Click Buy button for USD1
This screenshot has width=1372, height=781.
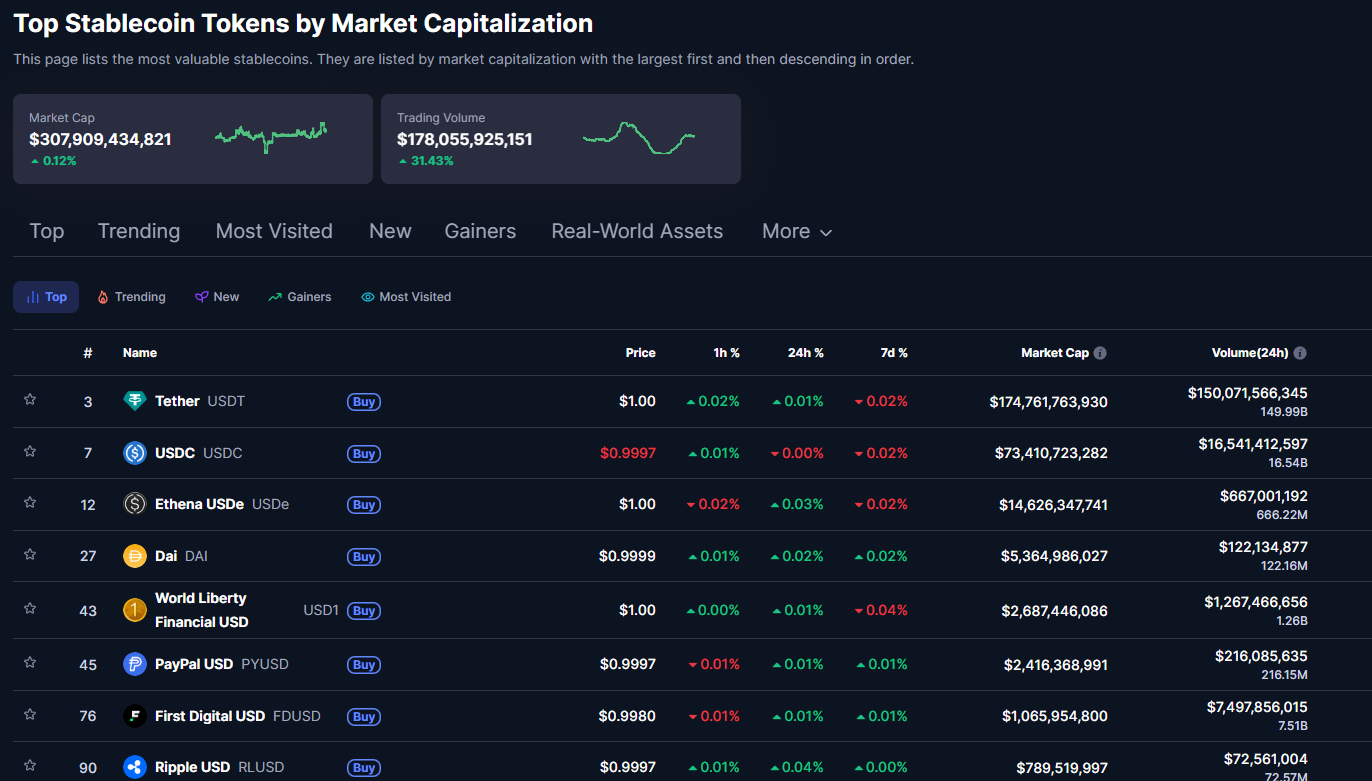tap(364, 611)
